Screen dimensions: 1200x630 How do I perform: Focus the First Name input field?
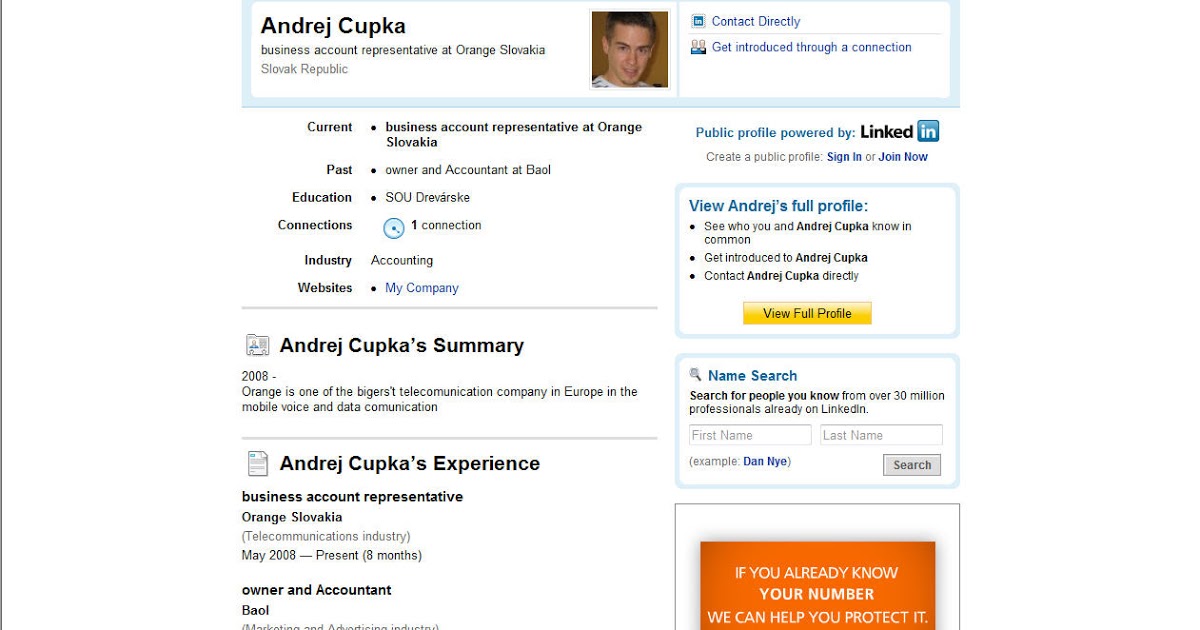(x=750, y=435)
